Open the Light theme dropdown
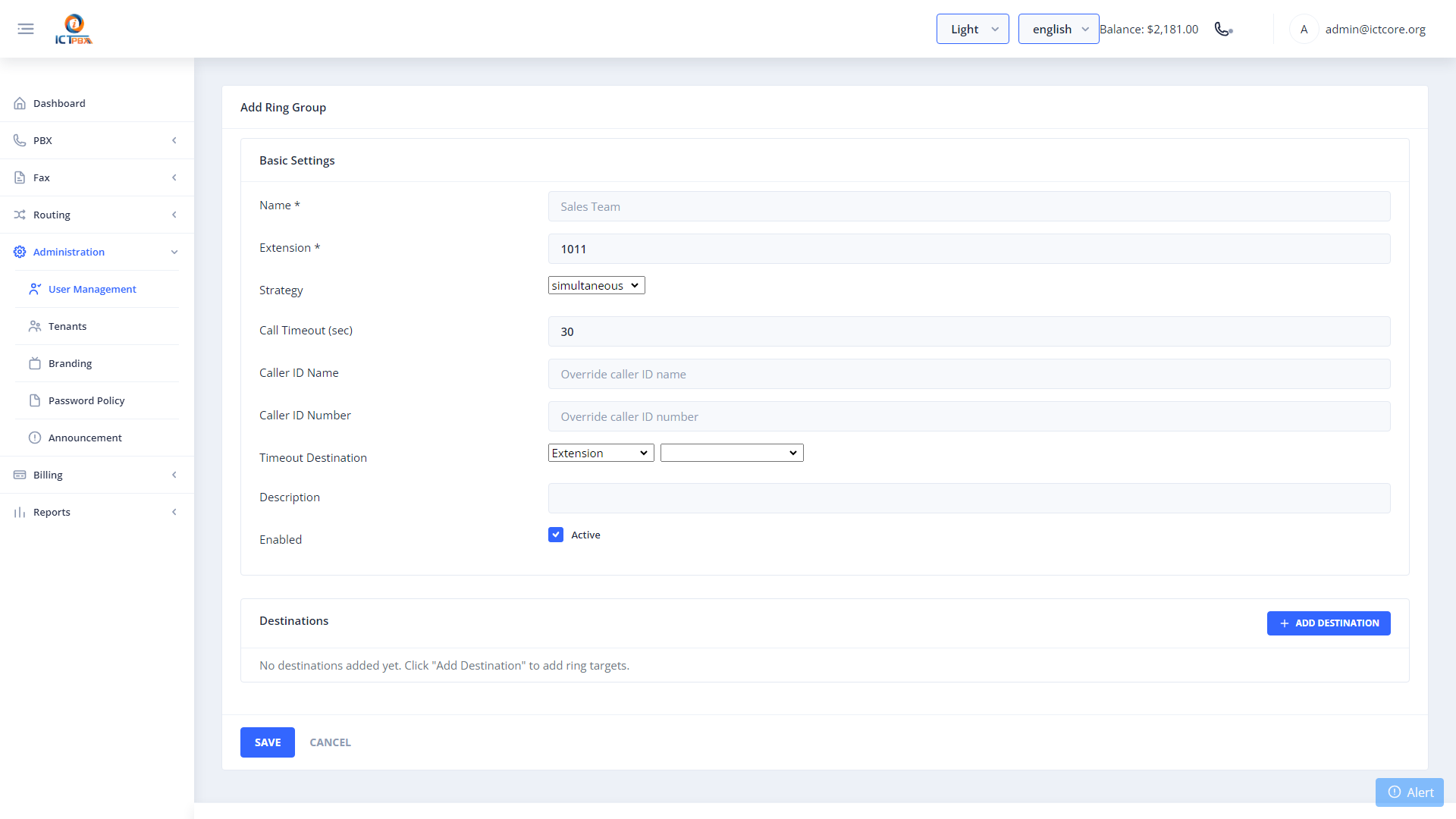This screenshot has width=1456, height=819. [972, 29]
